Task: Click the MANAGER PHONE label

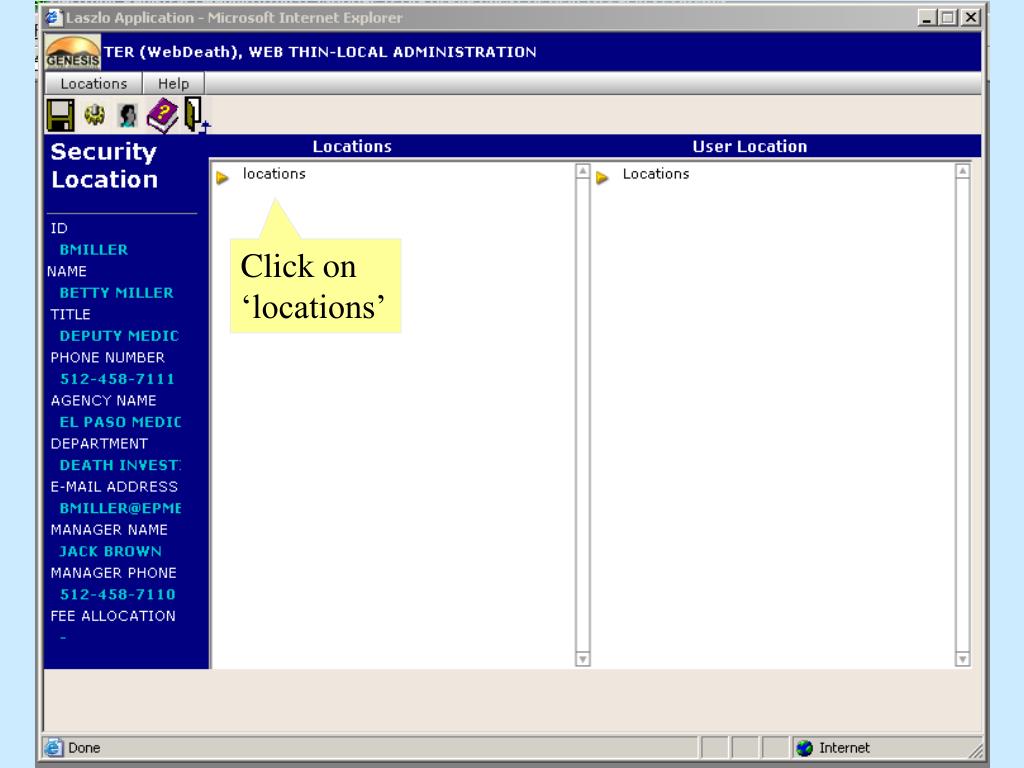Action: (x=114, y=573)
